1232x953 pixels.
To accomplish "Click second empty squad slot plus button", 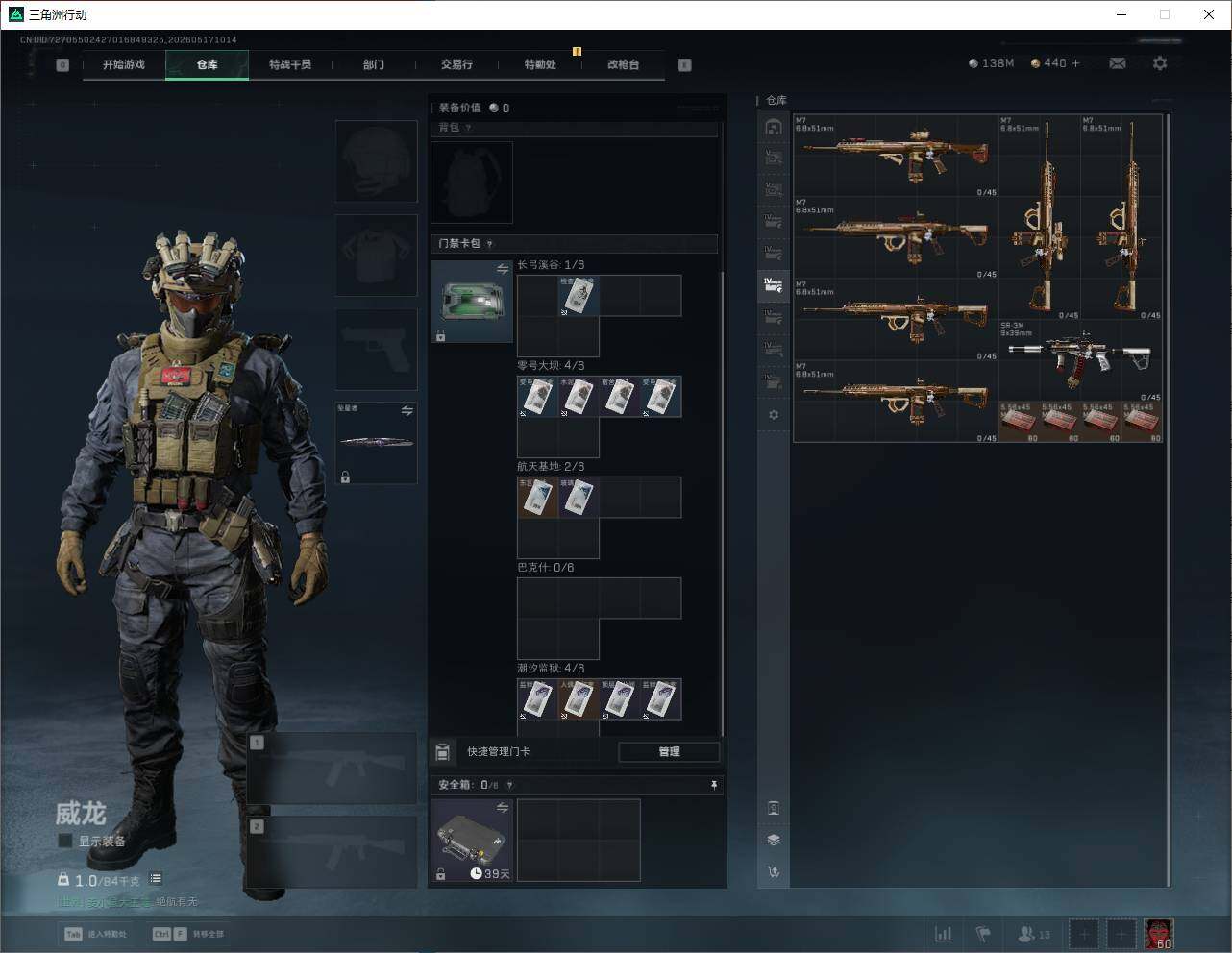I will point(1121,934).
